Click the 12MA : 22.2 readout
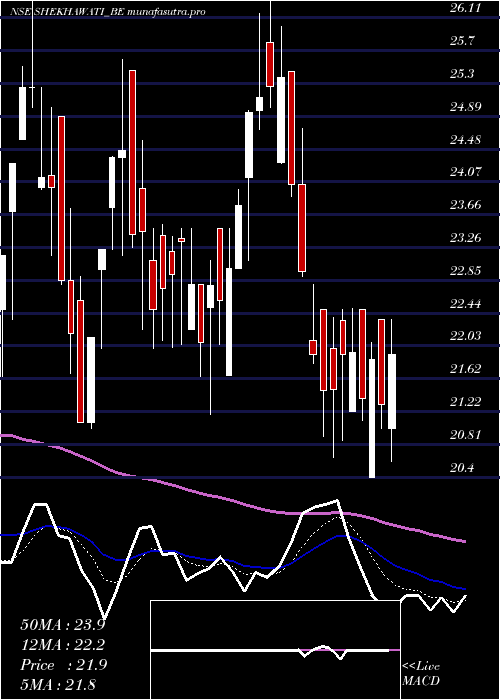This screenshot has width=500, height=700. tap(63, 645)
